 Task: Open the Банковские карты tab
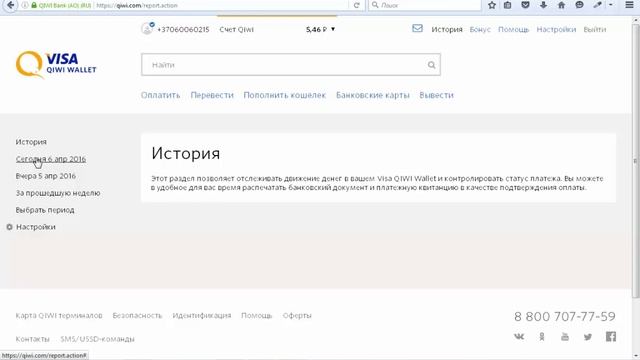(x=373, y=95)
